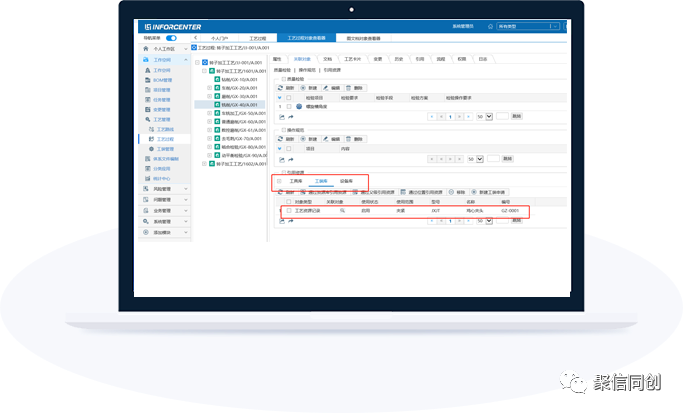Select all rows in 质量检验 table header

pos(288,98)
